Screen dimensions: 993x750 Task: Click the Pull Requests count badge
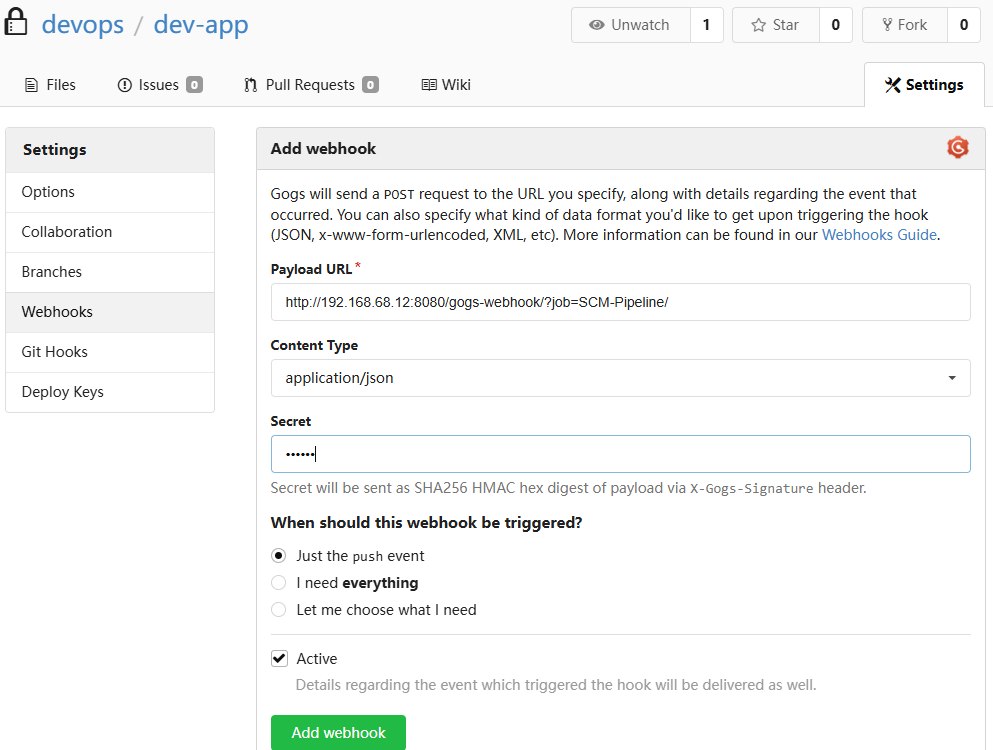tap(370, 85)
